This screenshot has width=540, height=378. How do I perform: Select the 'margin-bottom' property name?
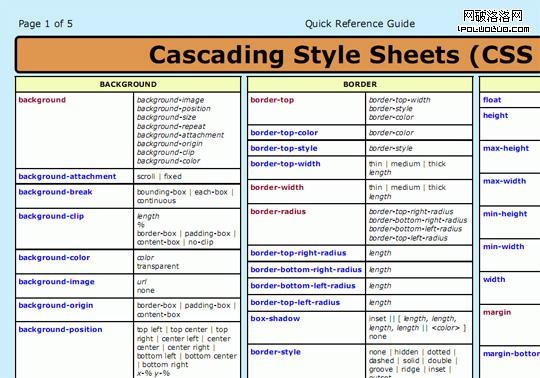pos(511,354)
